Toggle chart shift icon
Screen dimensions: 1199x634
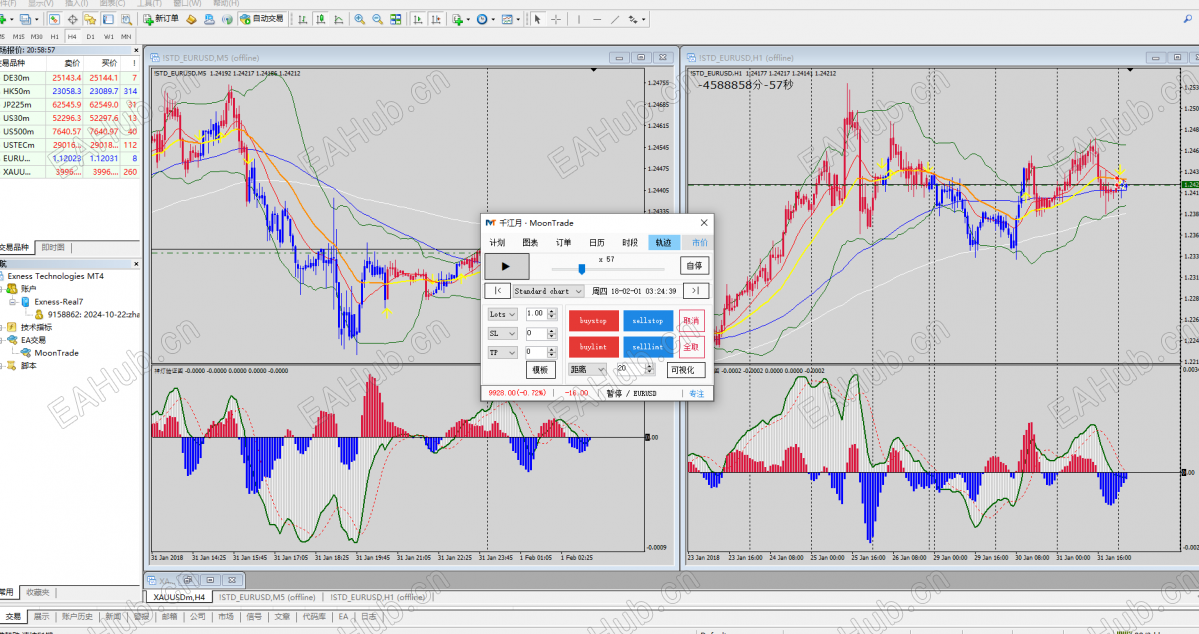(x=437, y=19)
